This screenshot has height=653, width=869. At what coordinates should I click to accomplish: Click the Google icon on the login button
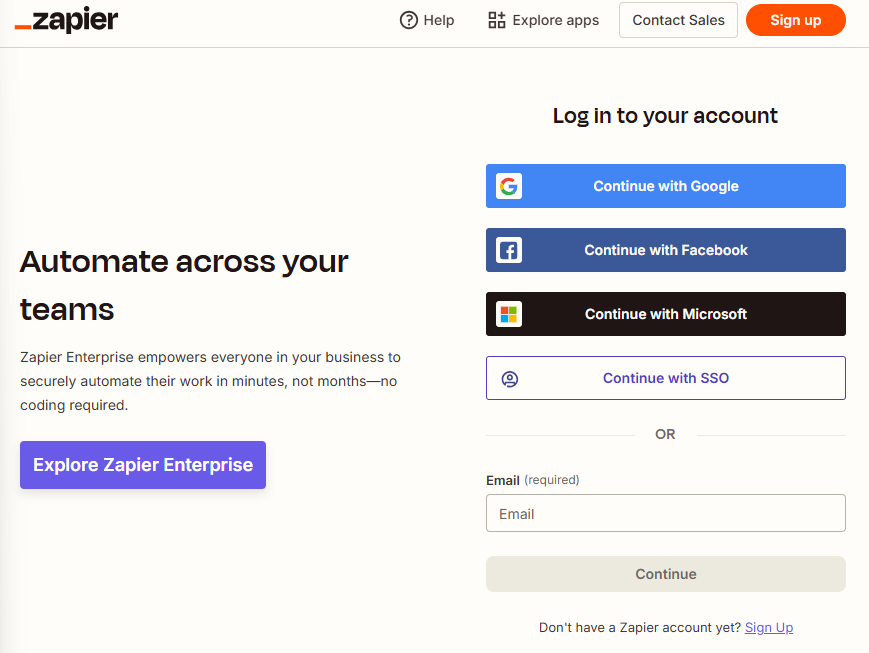(x=509, y=186)
